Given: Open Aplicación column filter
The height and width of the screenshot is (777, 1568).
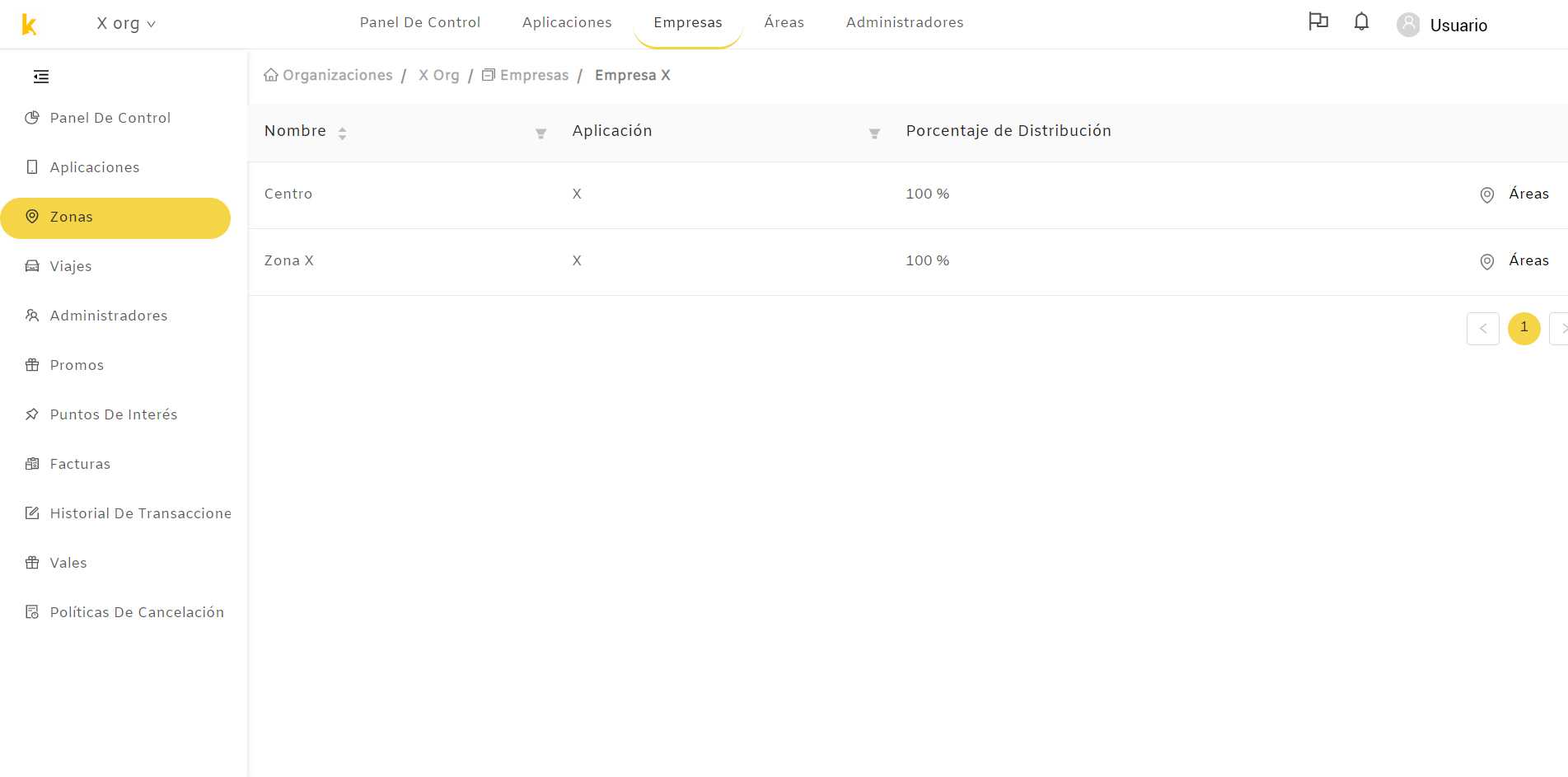Looking at the screenshot, I should pyautogui.click(x=874, y=133).
